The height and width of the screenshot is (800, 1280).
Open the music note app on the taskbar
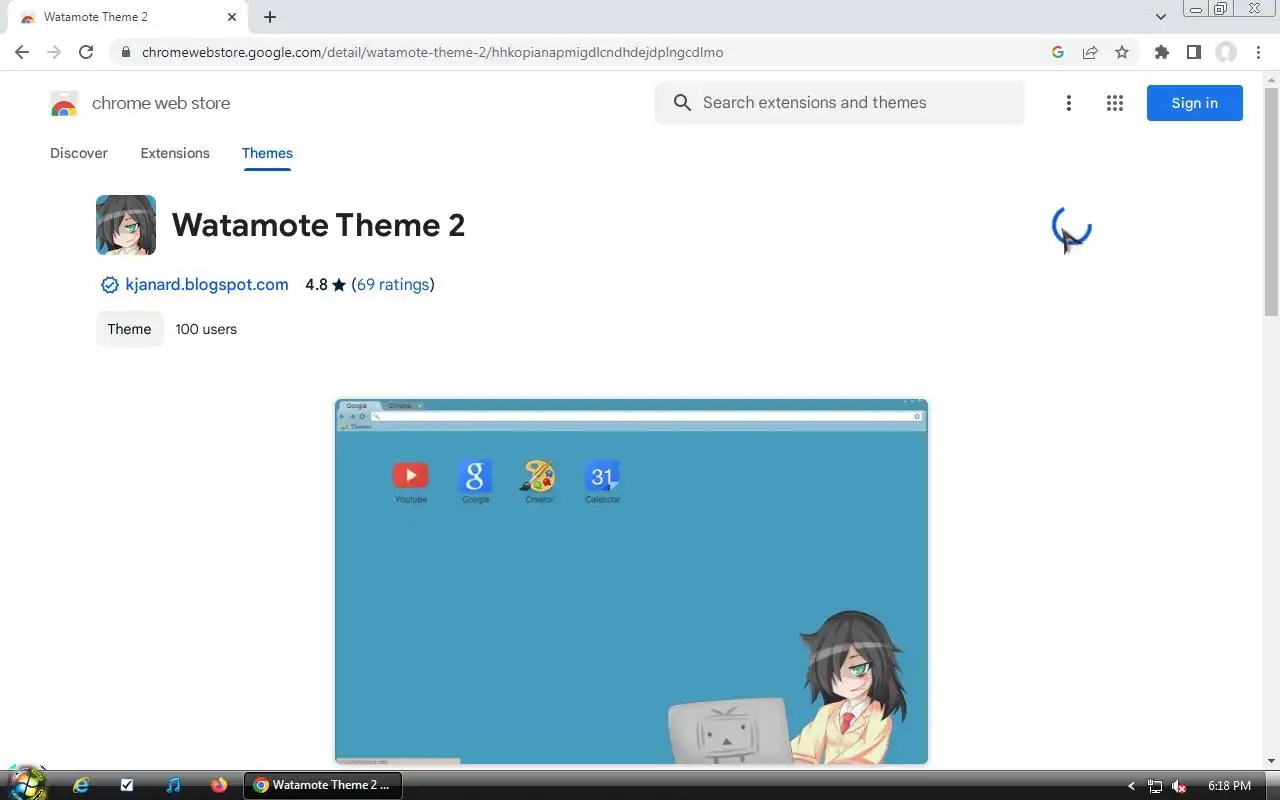[x=173, y=785]
